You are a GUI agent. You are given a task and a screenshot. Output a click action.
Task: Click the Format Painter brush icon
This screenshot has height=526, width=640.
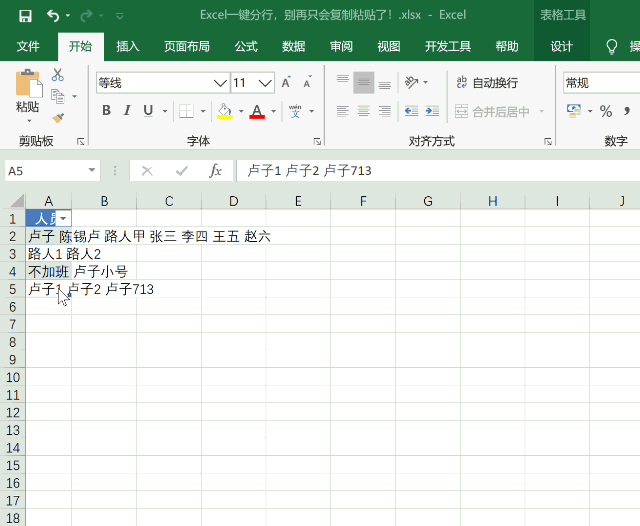pyautogui.click(x=58, y=117)
